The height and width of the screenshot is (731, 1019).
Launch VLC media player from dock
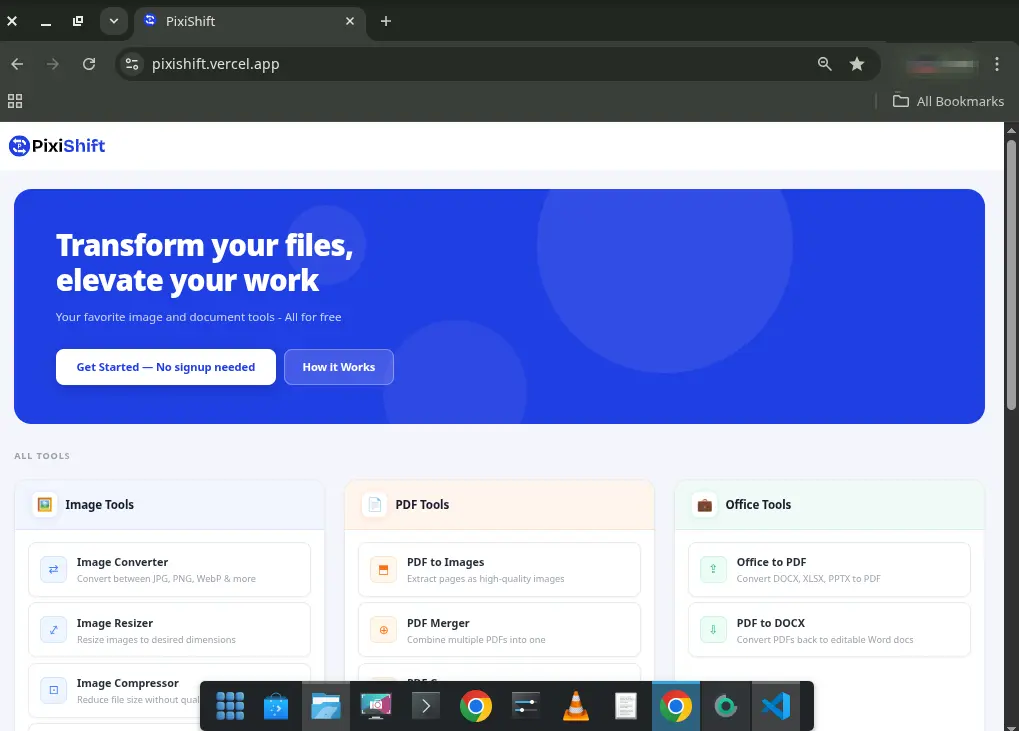pos(575,706)
